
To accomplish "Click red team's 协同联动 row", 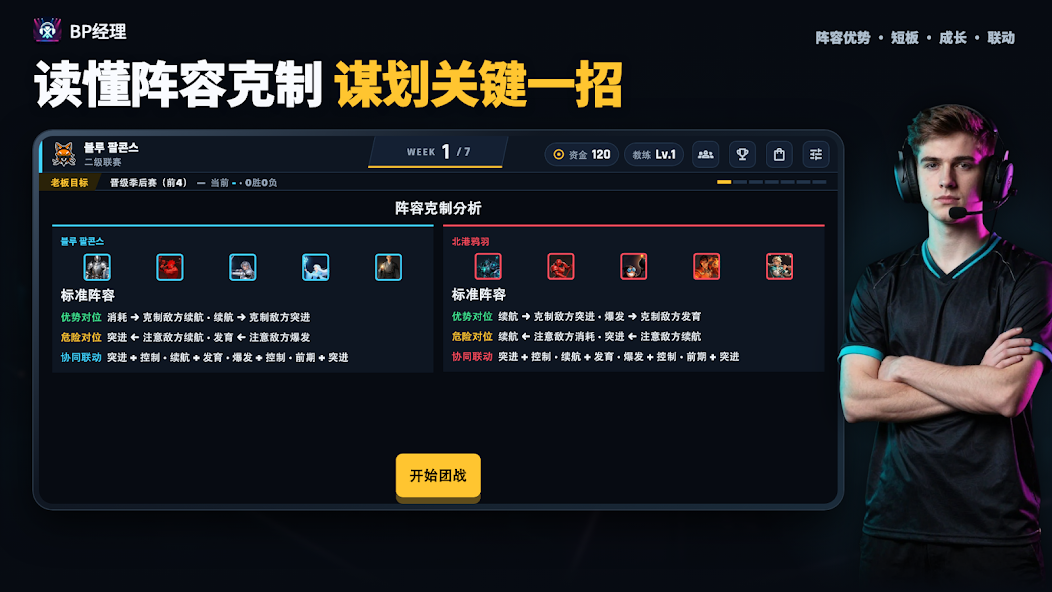I will click(x=595, y=357).
